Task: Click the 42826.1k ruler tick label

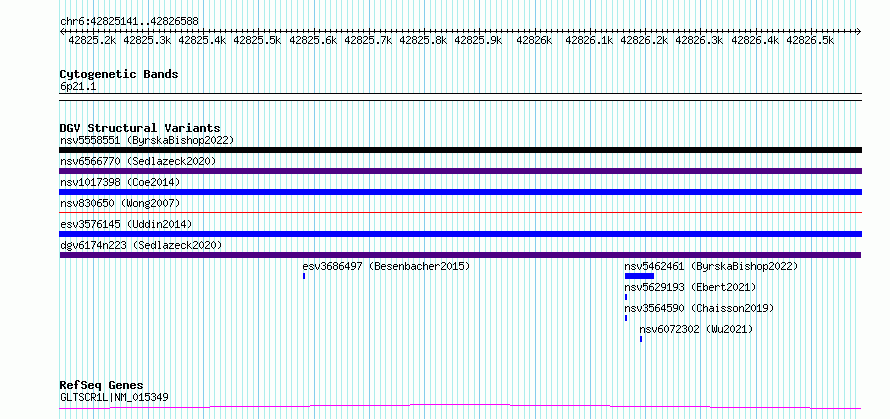Action: pos(589,41)
